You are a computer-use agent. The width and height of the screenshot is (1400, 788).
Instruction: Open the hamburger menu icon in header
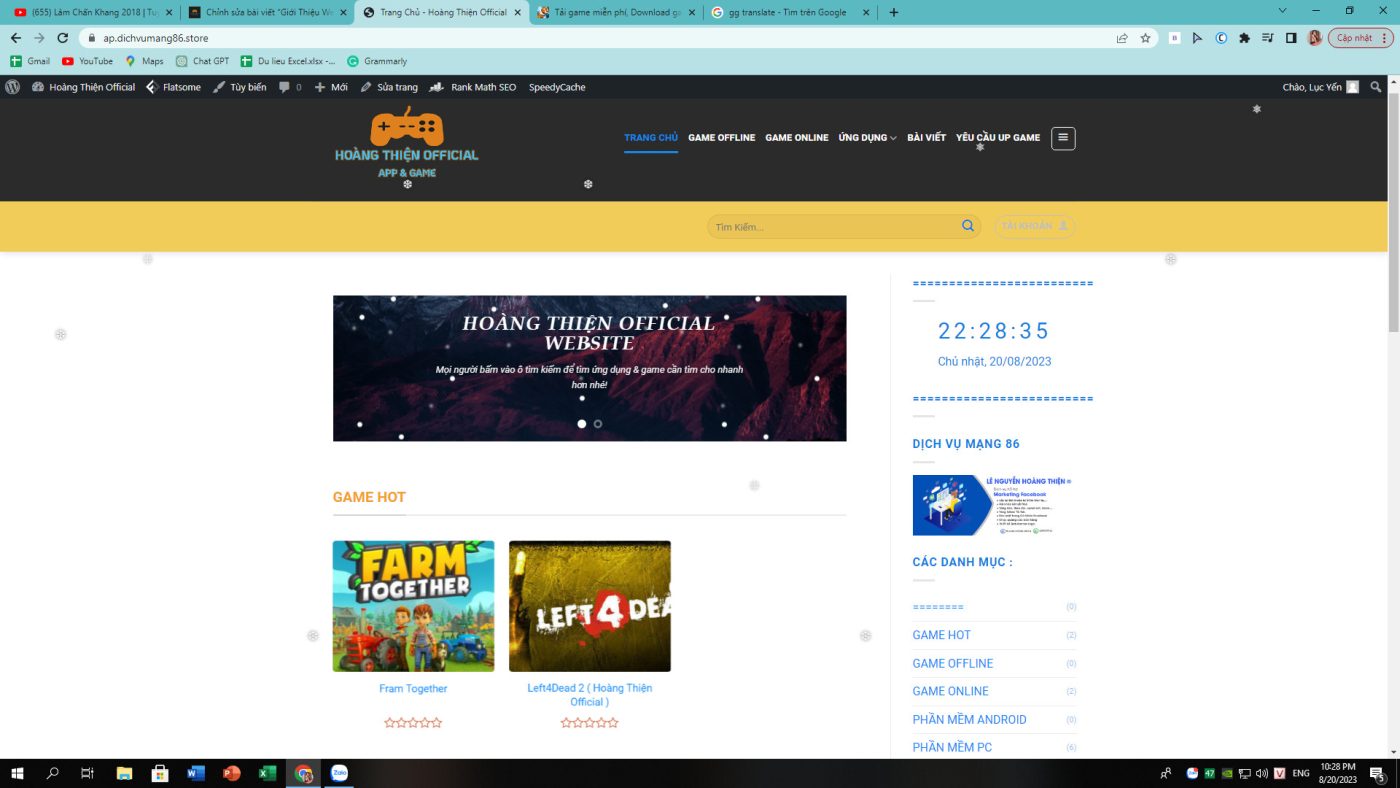pos(1063,138)
